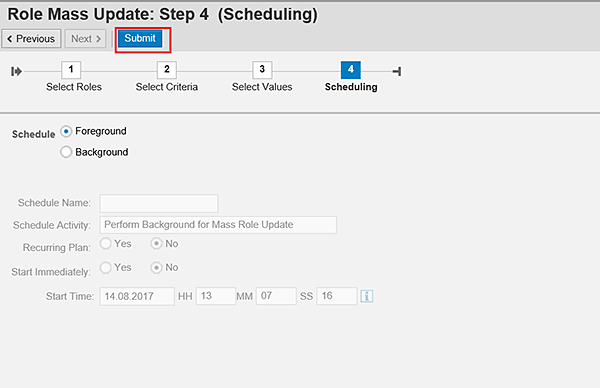Select the Foreground schedule option

click(66, 131)
